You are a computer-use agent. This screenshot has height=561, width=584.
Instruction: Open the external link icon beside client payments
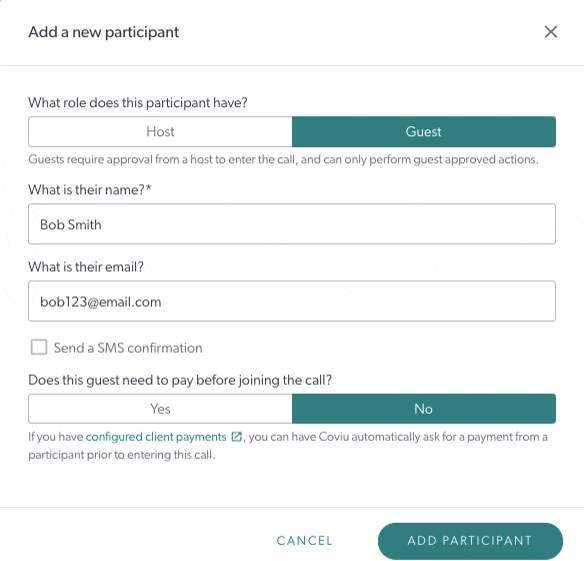[x=237, y=437]
